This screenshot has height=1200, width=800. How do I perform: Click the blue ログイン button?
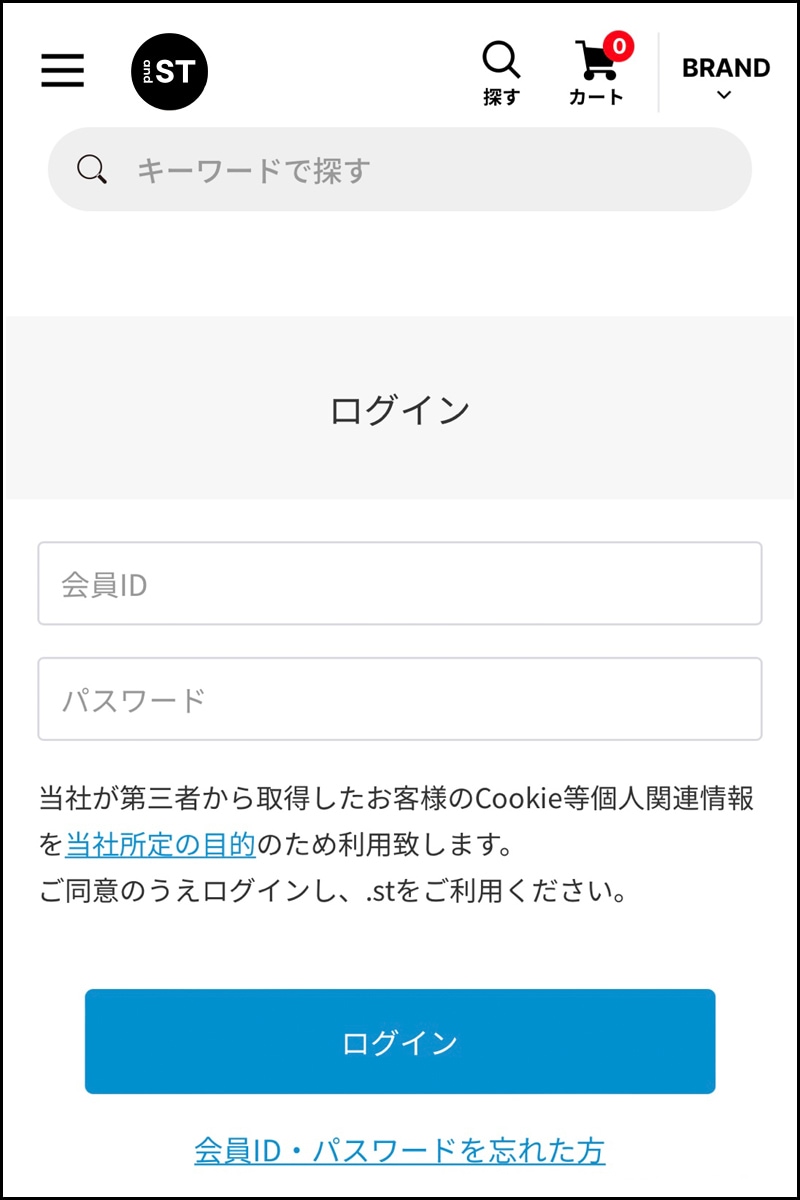[x=400, y=1042]
